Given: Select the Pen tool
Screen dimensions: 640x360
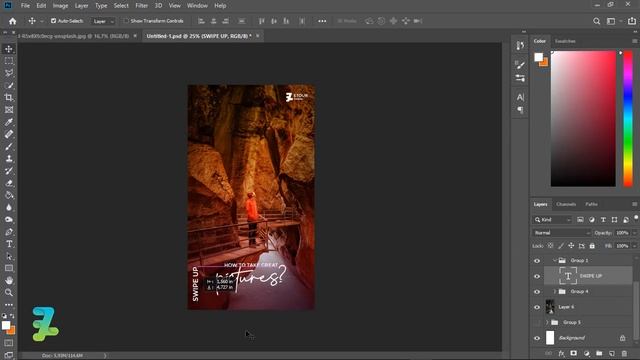Looking at the screenshot, I should tap(9, 232).
